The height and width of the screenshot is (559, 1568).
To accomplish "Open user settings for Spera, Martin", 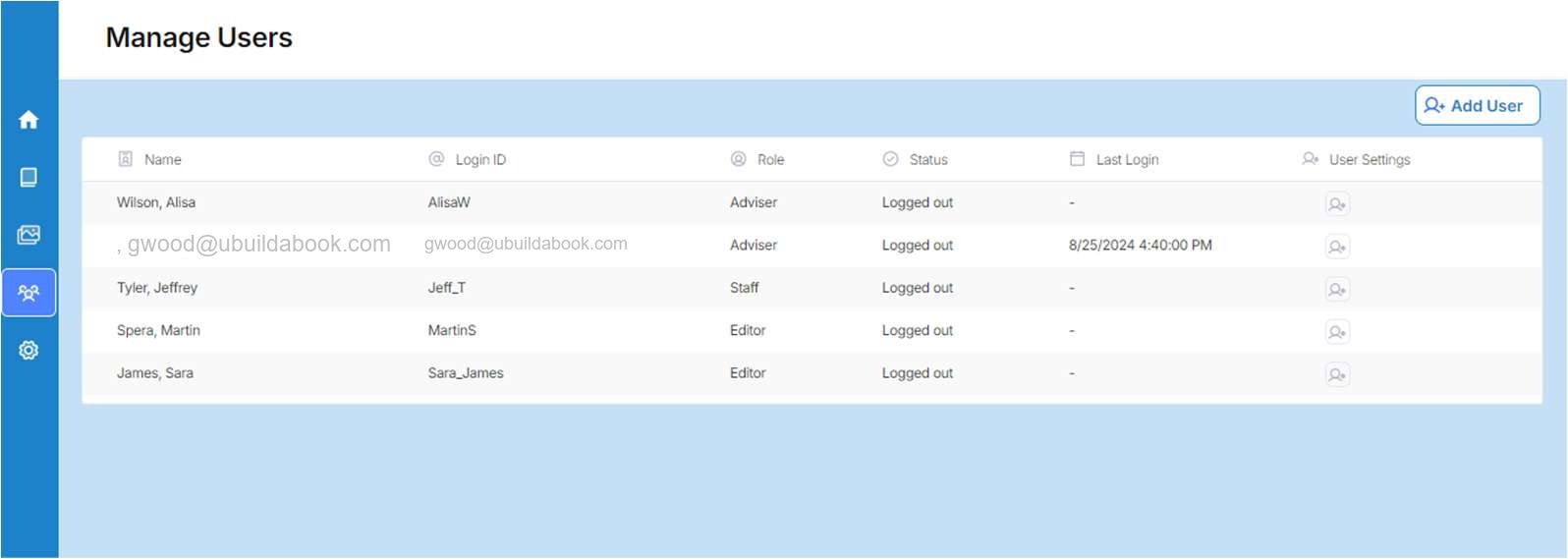I will [1336, 332].
